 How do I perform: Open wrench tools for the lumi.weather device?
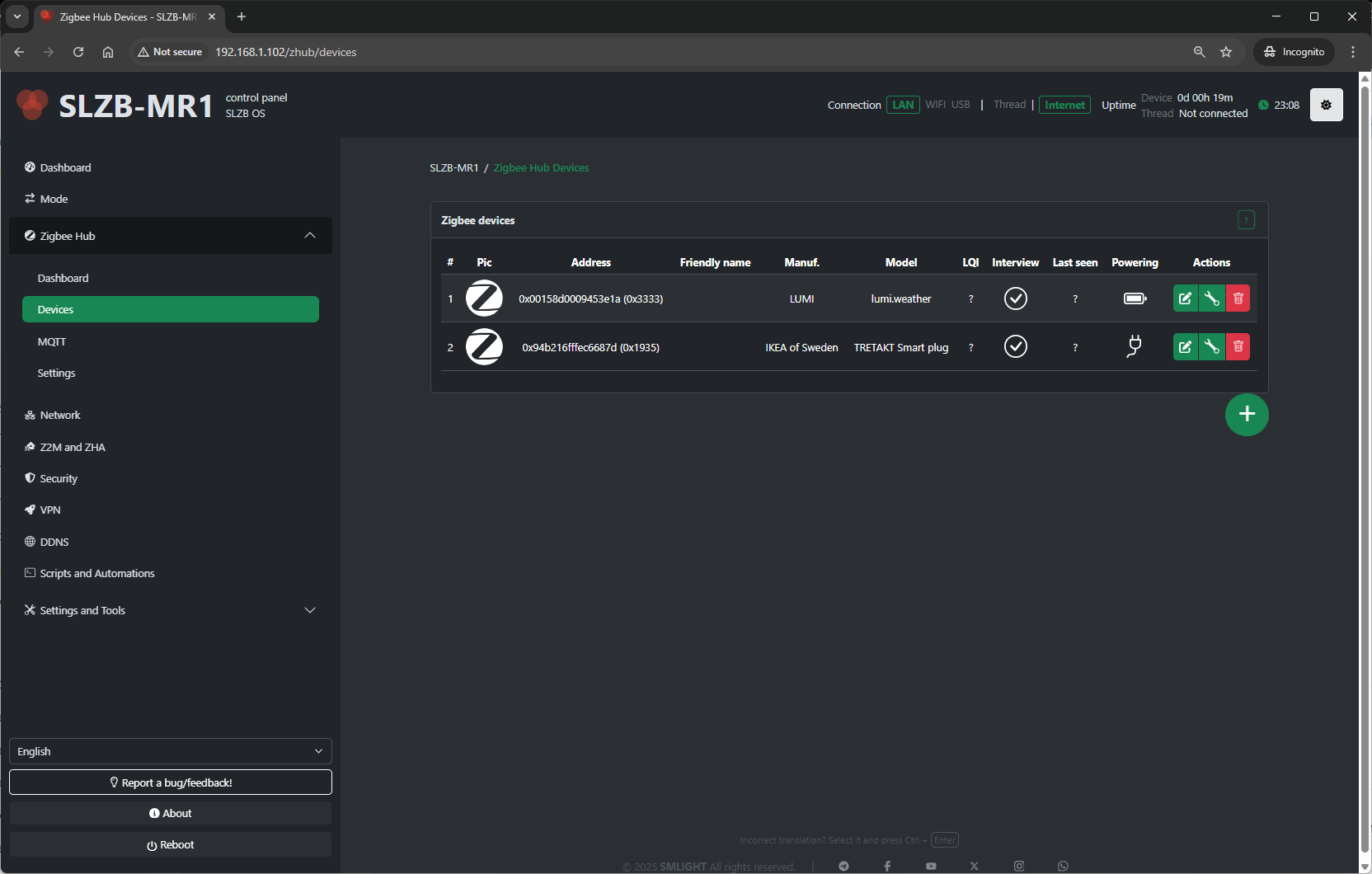click(1211, 298)
